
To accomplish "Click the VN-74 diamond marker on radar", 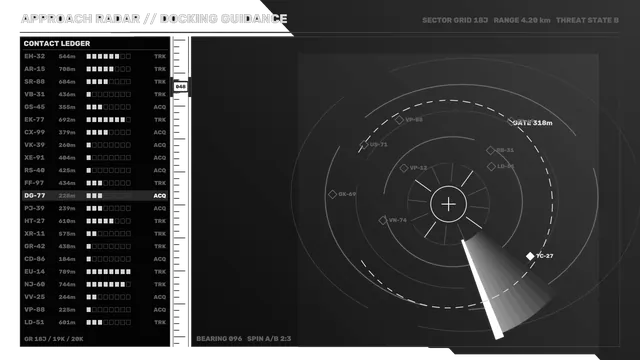I will click(x=382, y=220).
